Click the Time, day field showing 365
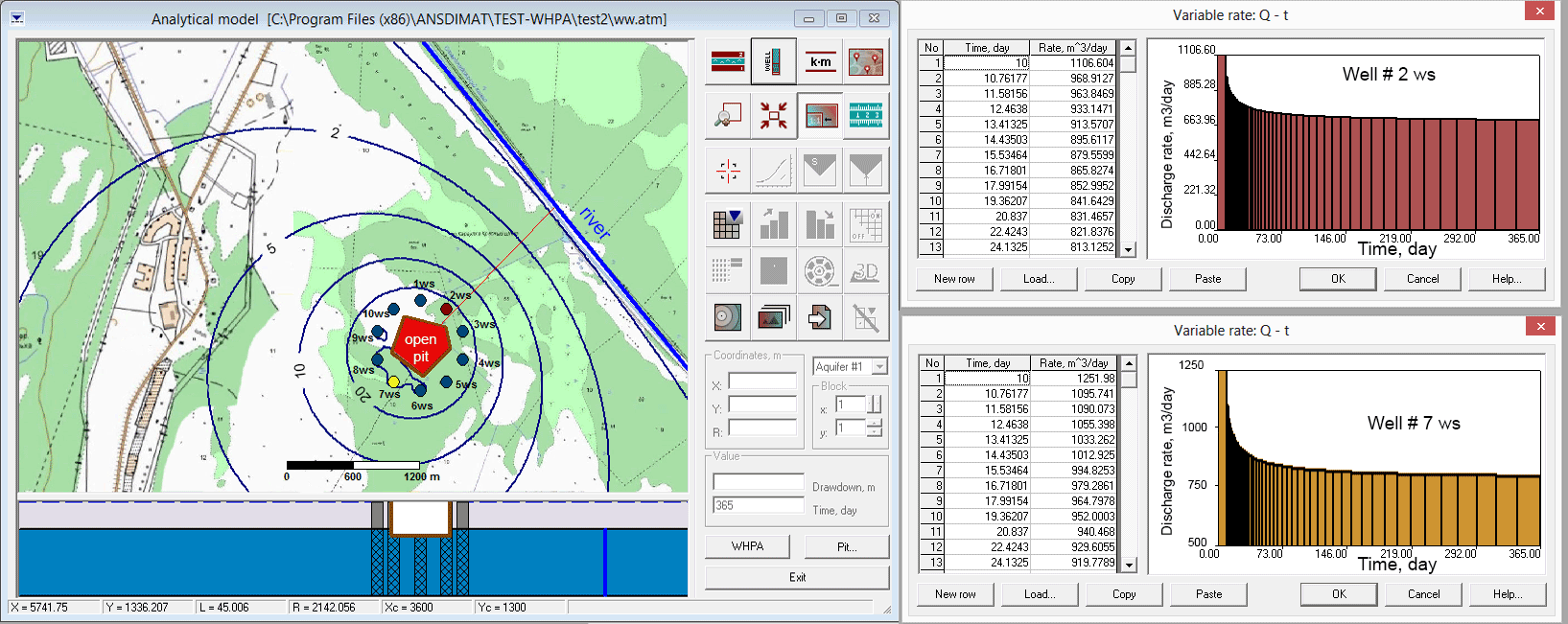 point(759,505)
